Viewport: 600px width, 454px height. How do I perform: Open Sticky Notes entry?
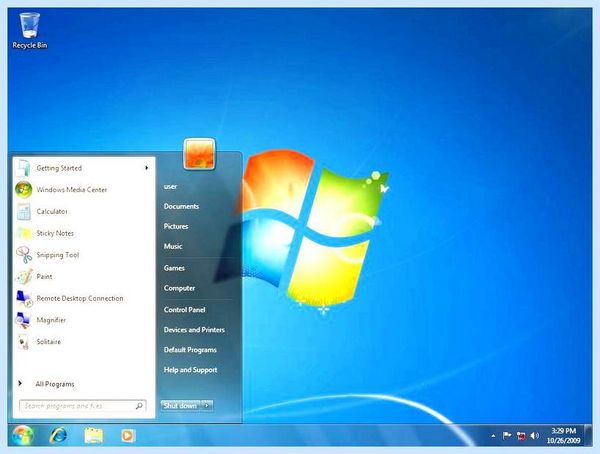coord(82,233)
